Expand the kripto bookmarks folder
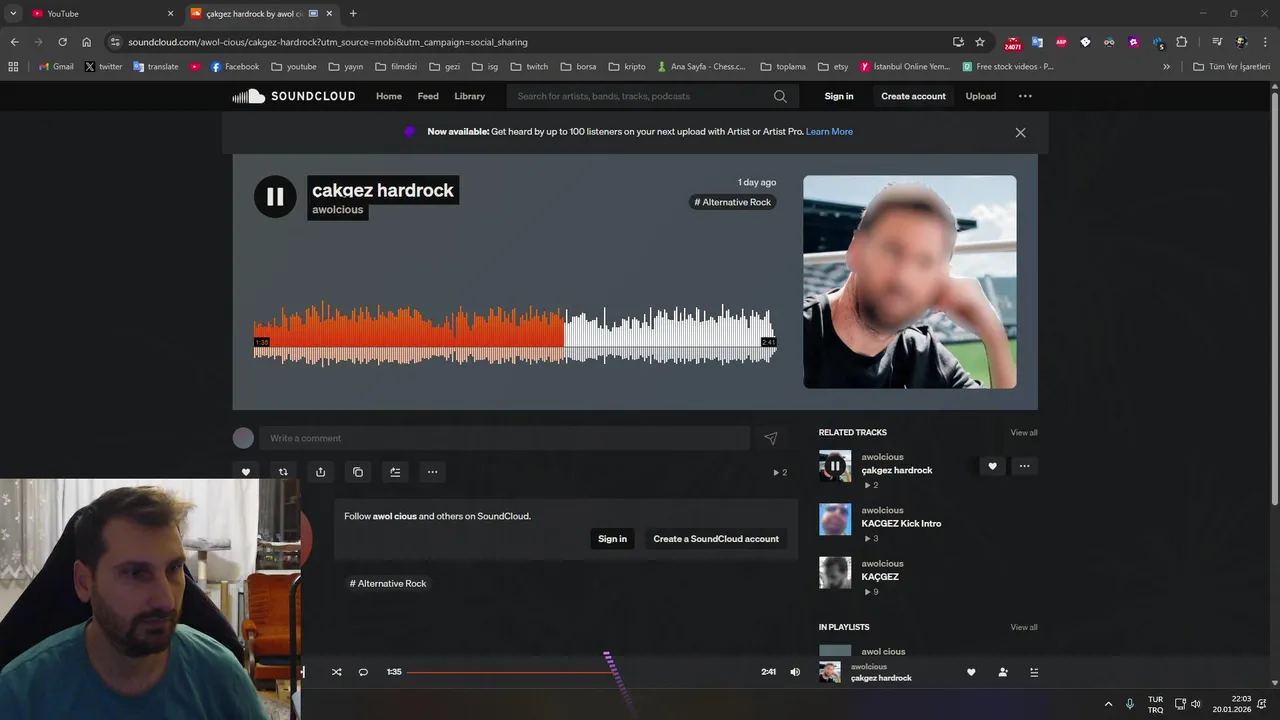Image resolution: width=1280 pixels, height=720 pixels. point(627,67)
